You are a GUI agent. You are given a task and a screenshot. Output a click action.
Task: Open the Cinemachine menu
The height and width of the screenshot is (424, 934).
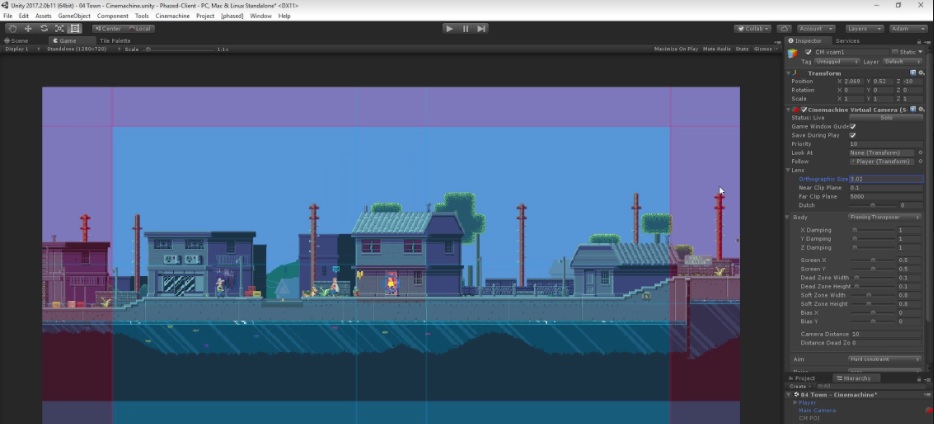click(172, 16)
